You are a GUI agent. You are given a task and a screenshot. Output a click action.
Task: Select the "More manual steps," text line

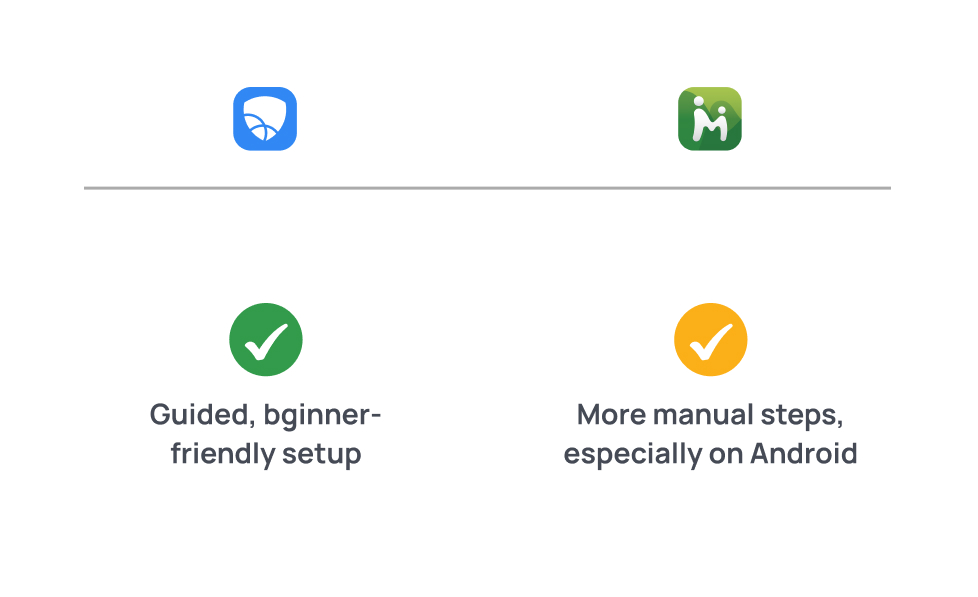point(711,415)
